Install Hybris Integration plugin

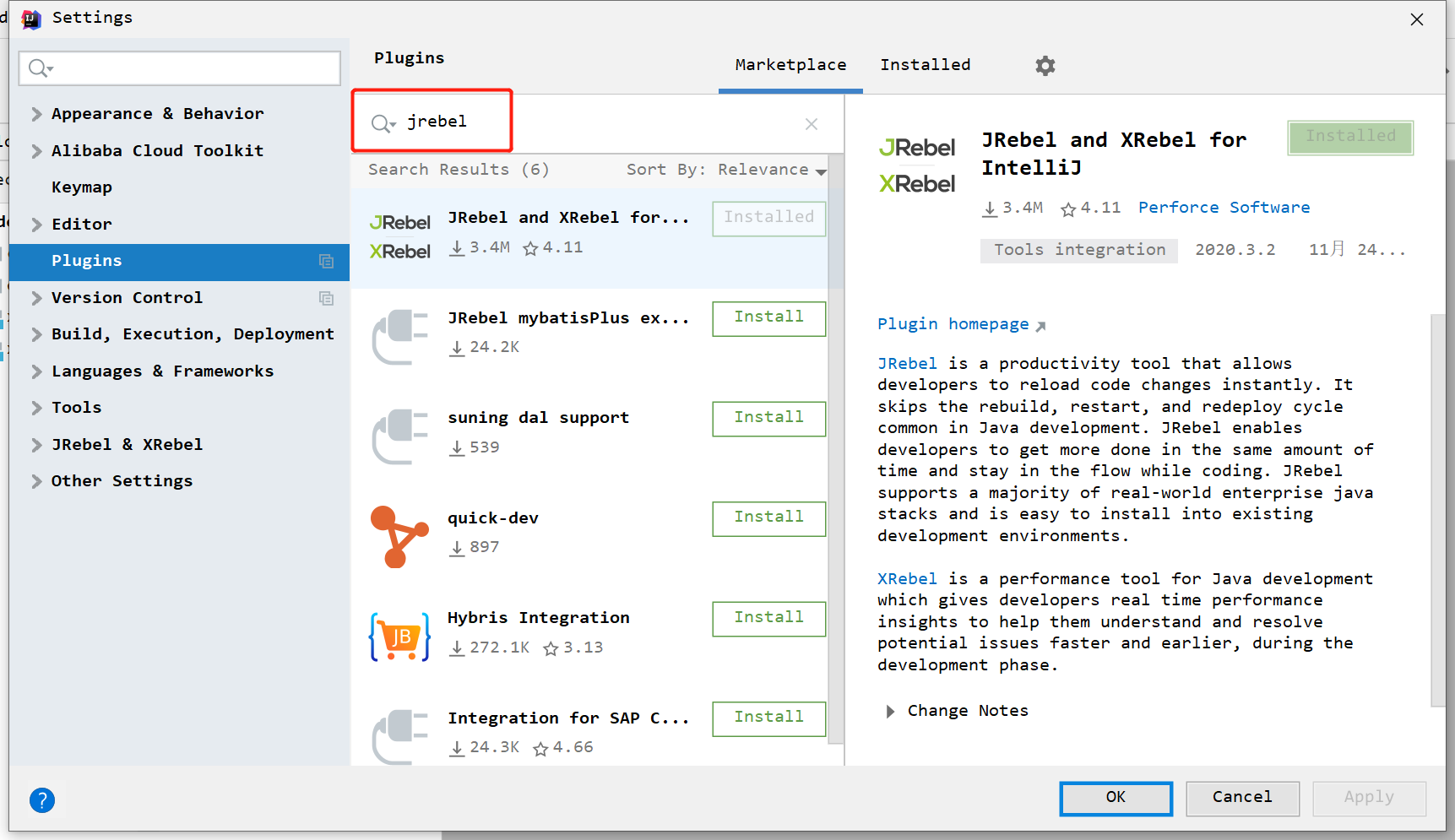click(x=768, y=619)
